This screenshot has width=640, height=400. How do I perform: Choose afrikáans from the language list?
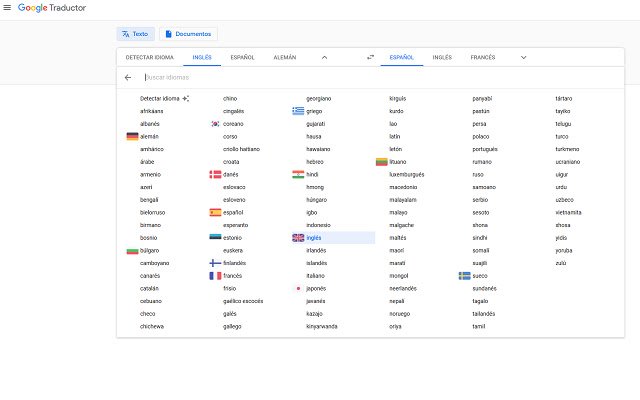click(151, 111)
